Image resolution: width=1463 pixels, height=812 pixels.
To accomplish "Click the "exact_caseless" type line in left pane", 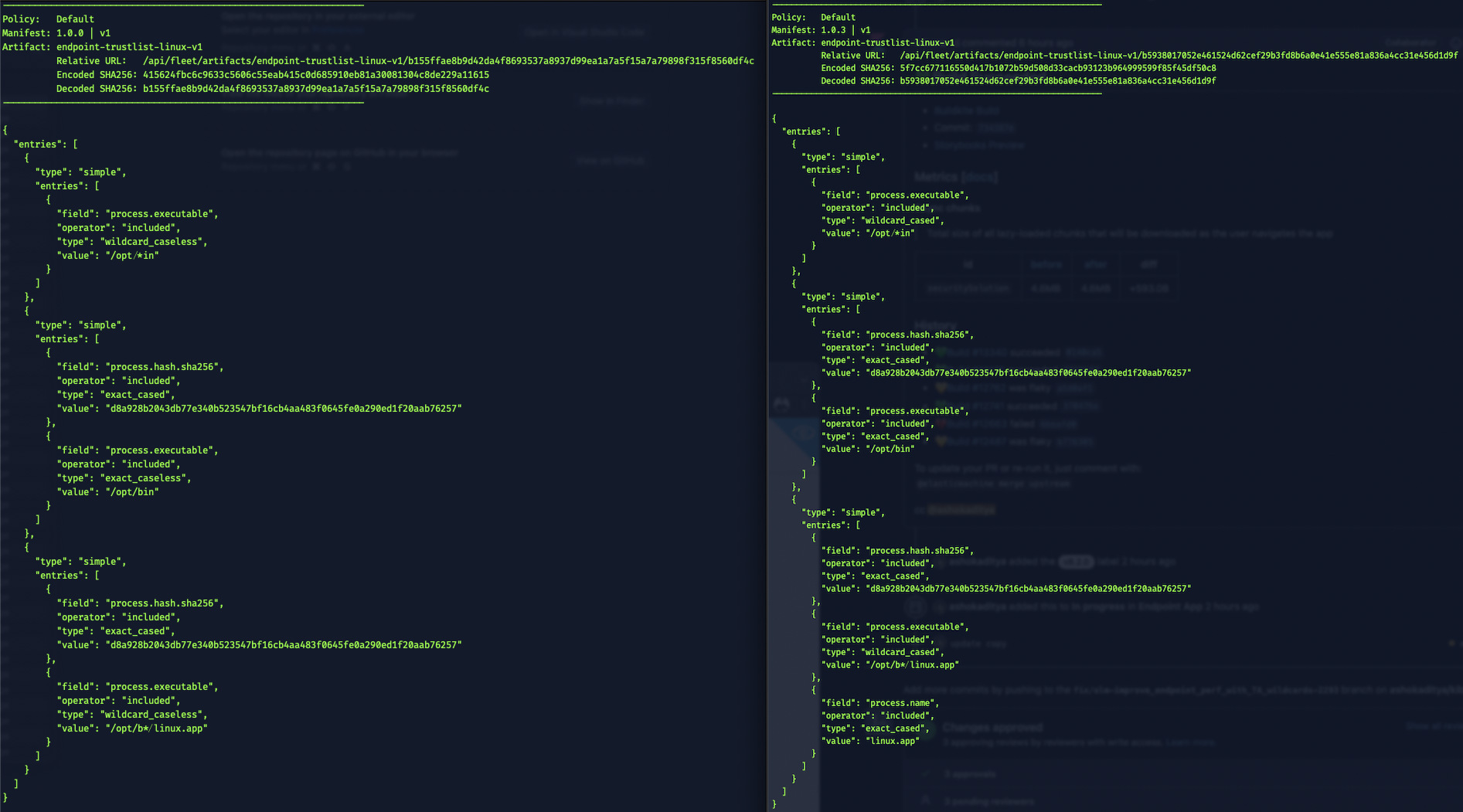I will [124, 478].
